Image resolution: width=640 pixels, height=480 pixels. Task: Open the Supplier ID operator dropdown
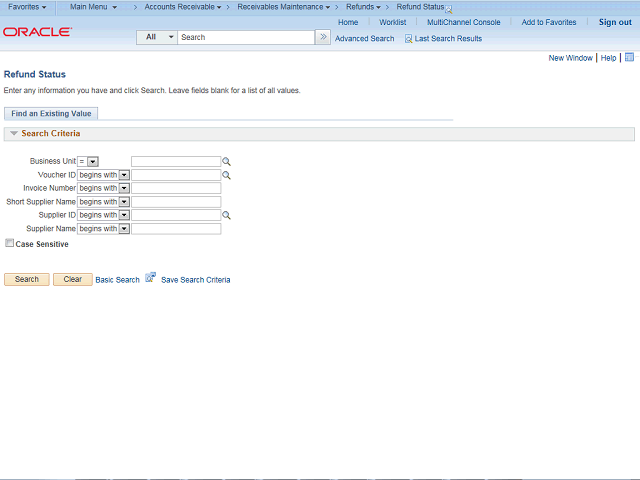click(103, 215)
